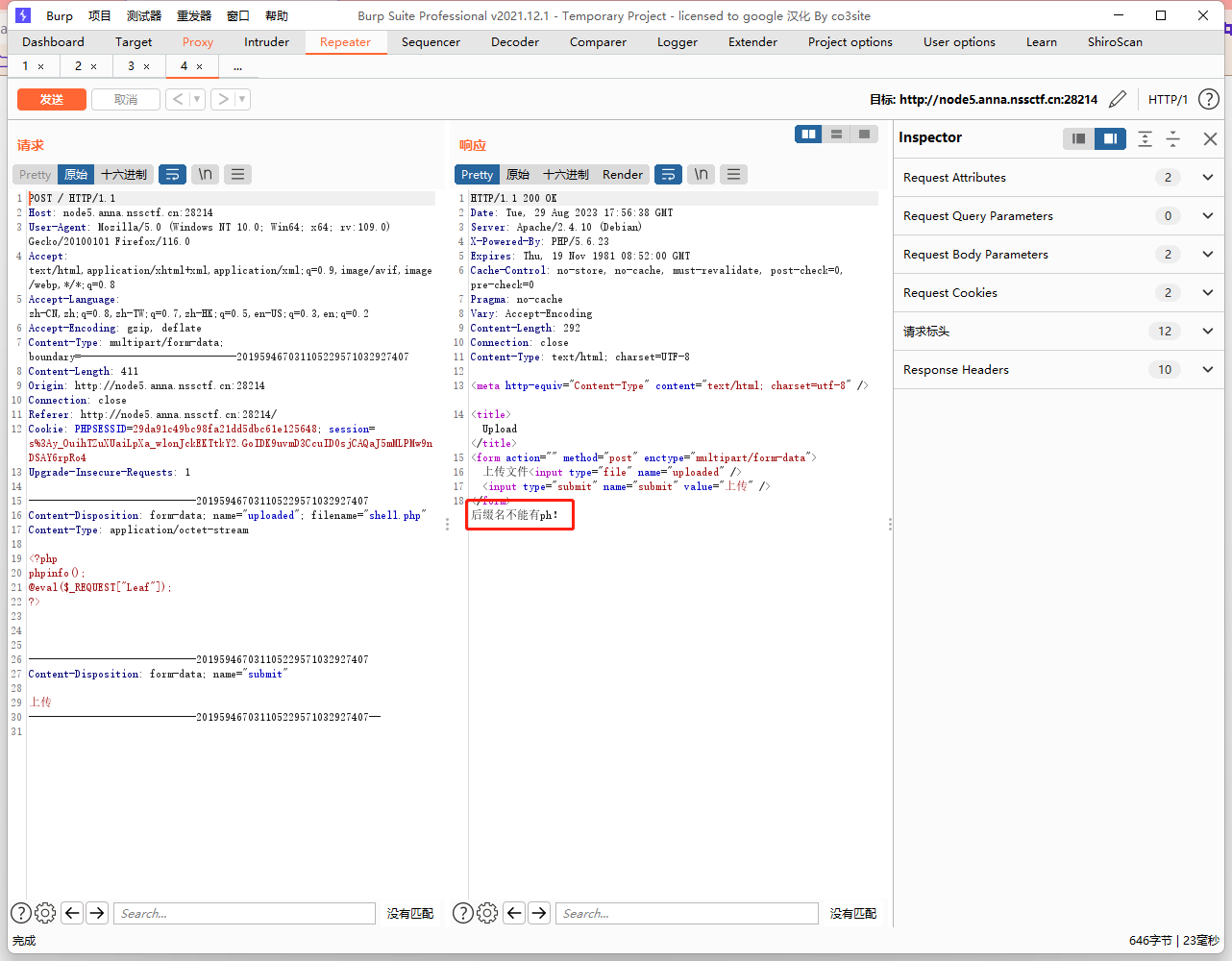This screenshot has width=1232, height=961.
Task: Focus the request panel search field
Action: 244,913
